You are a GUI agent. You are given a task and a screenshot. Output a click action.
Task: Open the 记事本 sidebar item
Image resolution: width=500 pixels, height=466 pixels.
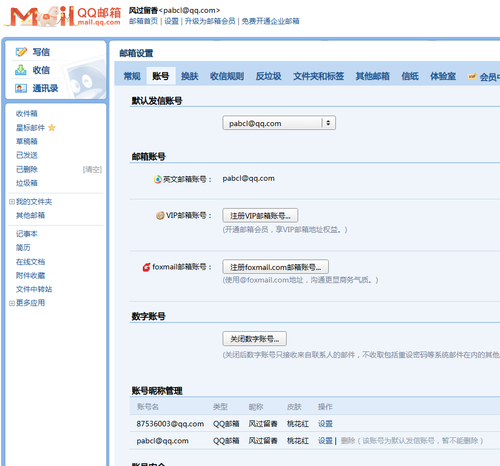pos(27,234)
